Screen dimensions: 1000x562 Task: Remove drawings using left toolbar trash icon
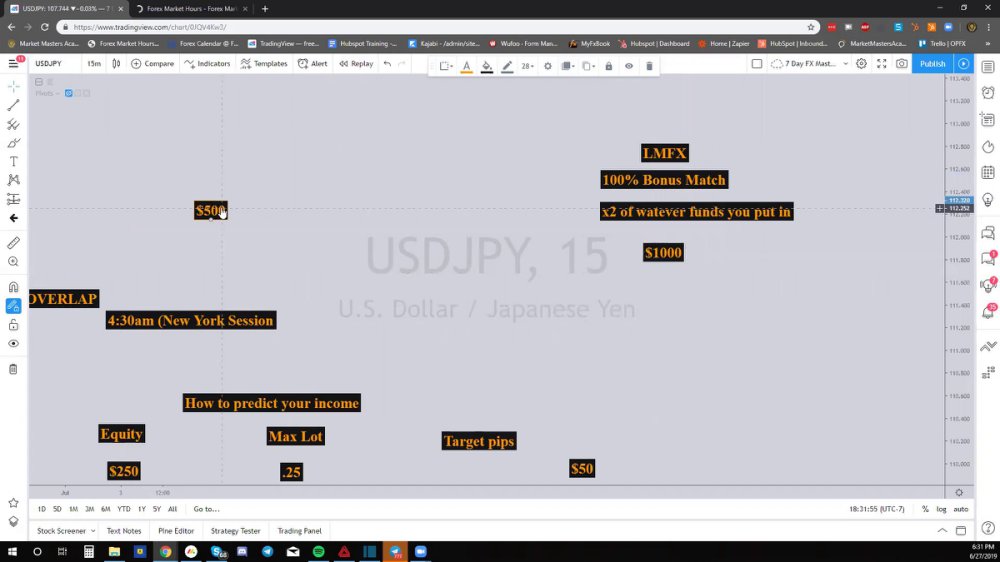pyautogui.click(x=13, y=369)
